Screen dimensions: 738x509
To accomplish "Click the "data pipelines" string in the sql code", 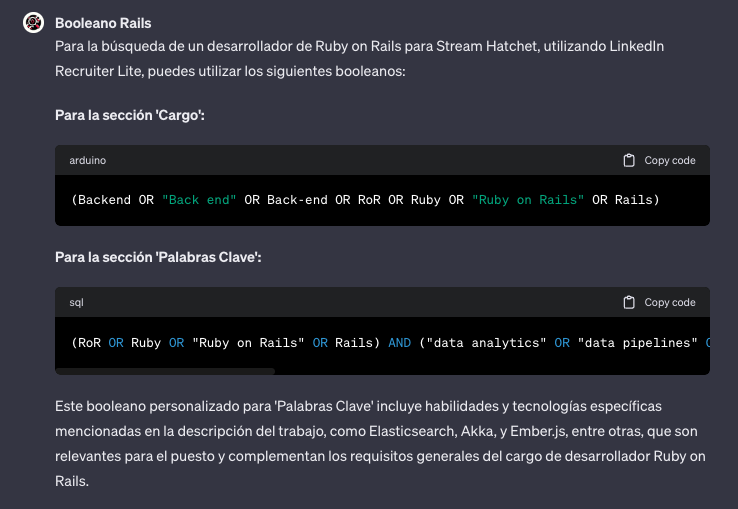I will point(637,343).
